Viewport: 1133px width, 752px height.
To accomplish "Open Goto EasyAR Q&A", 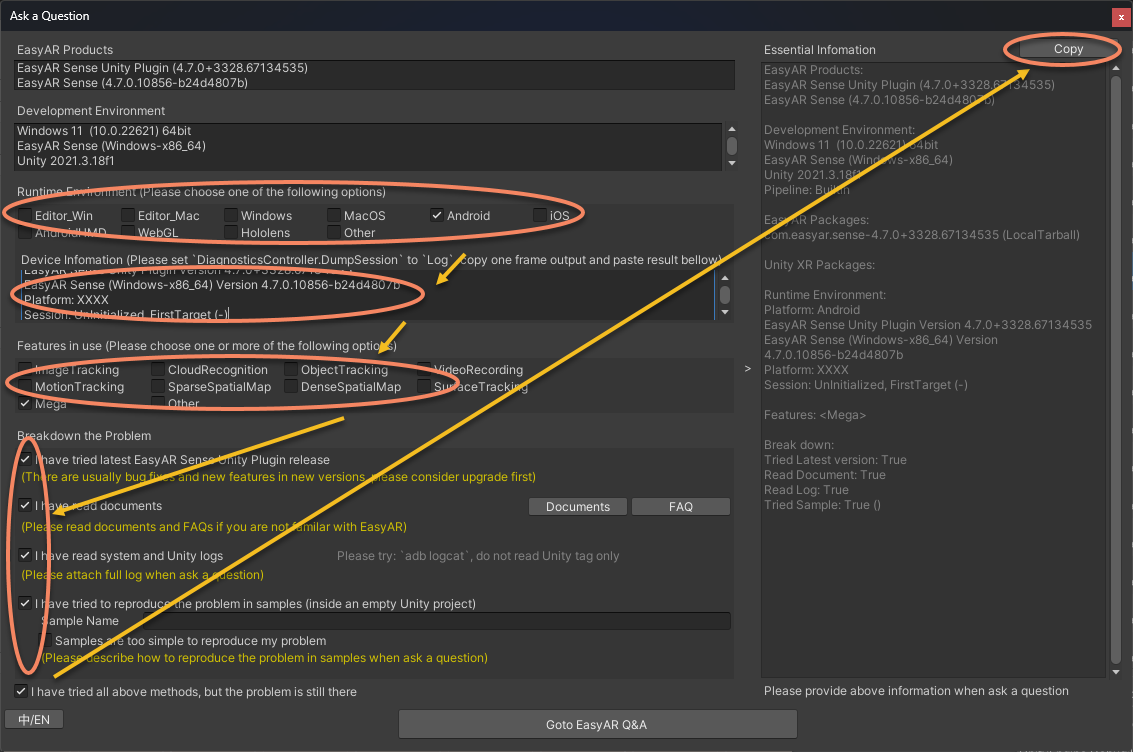I will pos(597,724).
